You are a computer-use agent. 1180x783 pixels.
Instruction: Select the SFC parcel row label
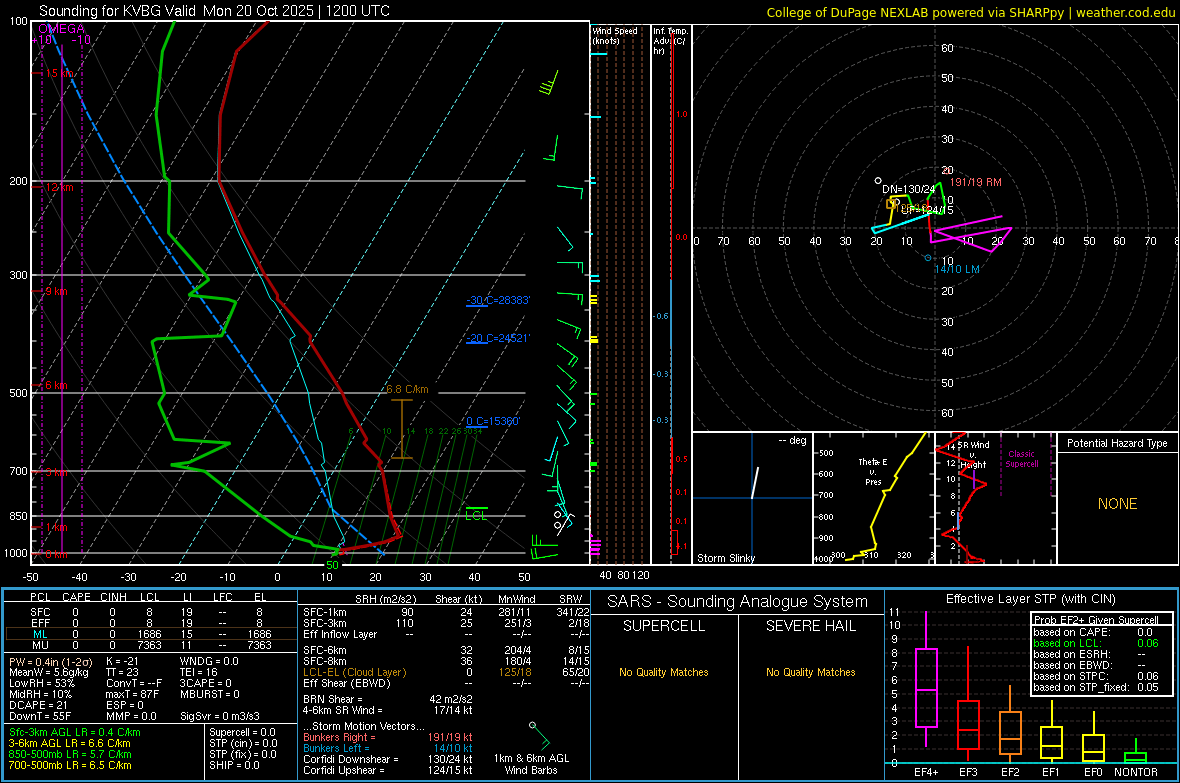click(x=40, y=612)
